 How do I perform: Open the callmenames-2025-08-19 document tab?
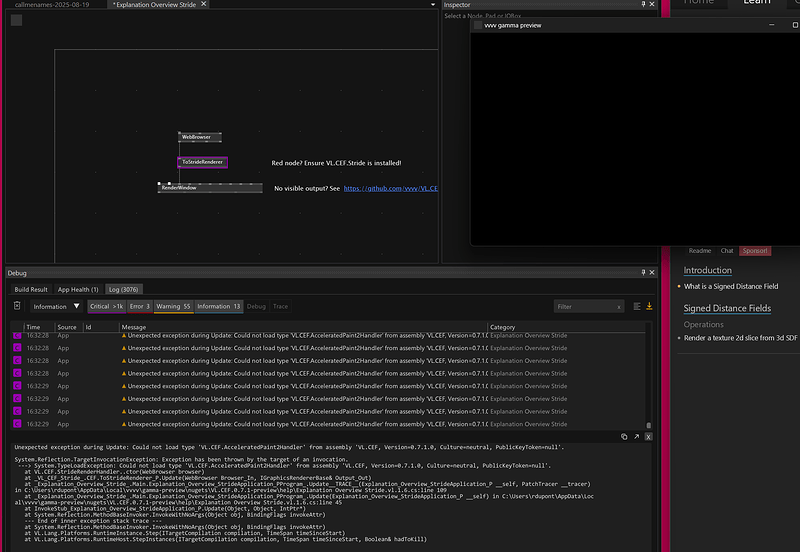tap(52, 4)
